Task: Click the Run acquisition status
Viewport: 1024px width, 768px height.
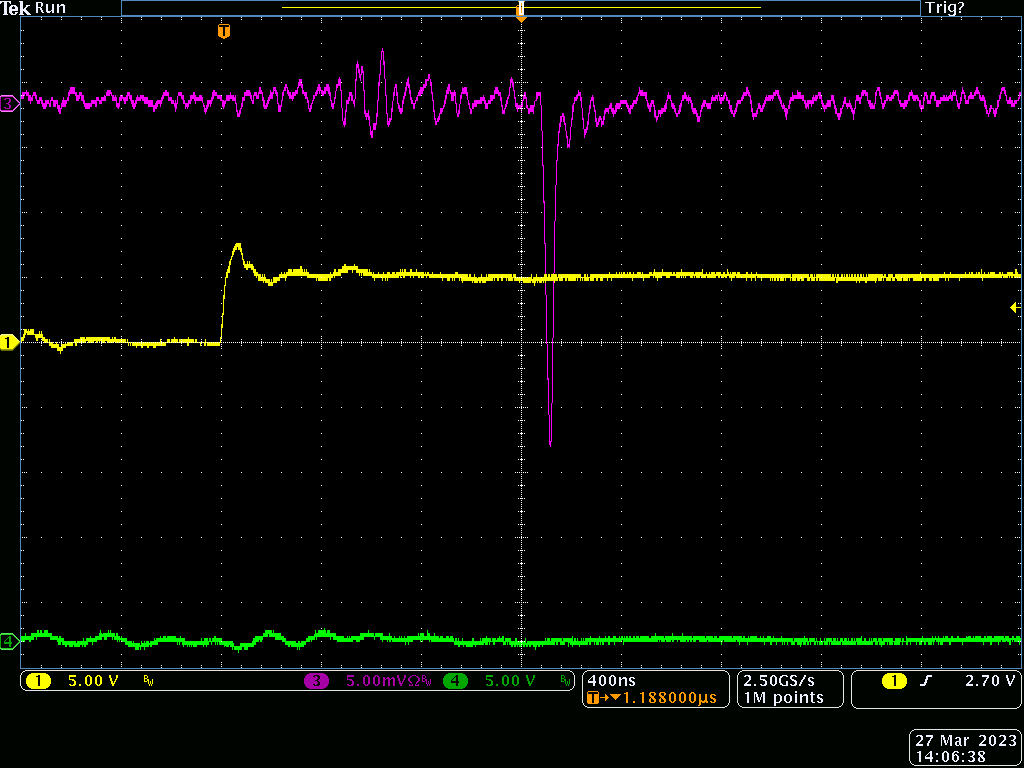Action: pyautogui.click(x=50, y=8)
